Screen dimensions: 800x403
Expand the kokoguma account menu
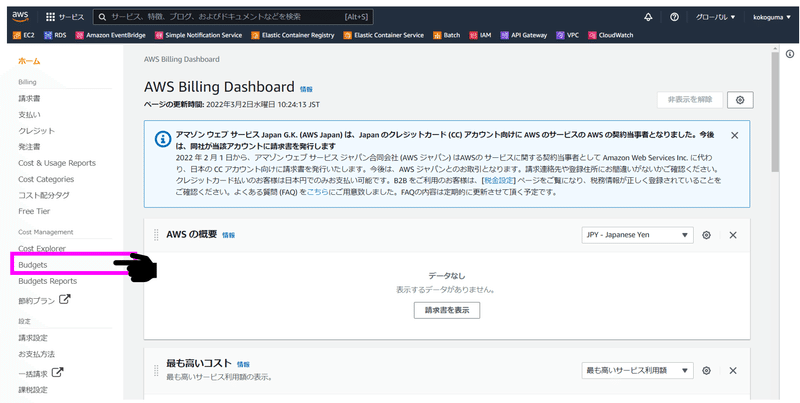point(770,17)
